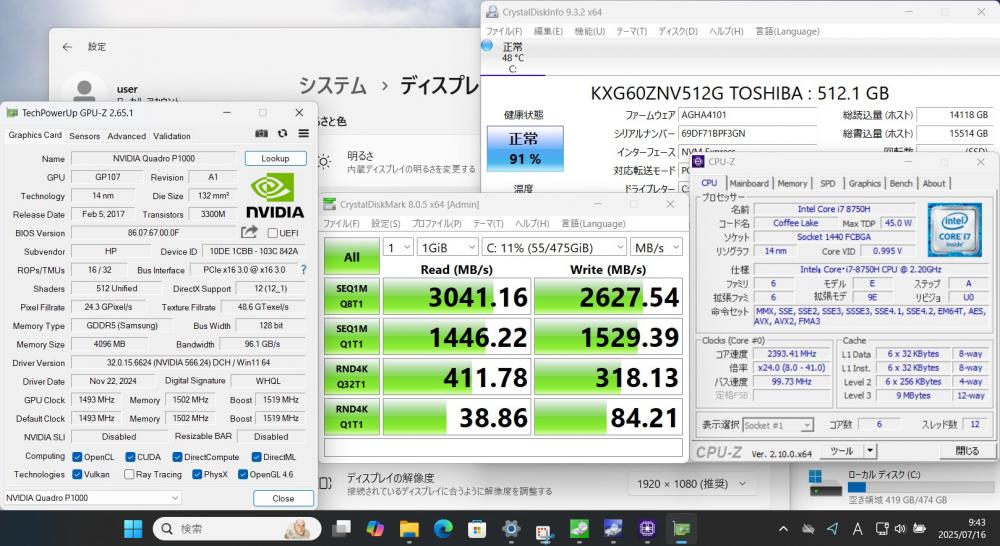The width and height of the screenshot is (1000, 546).
Task: Run the SEQ1M Q8T1 test button
Action: coord(351,296)
